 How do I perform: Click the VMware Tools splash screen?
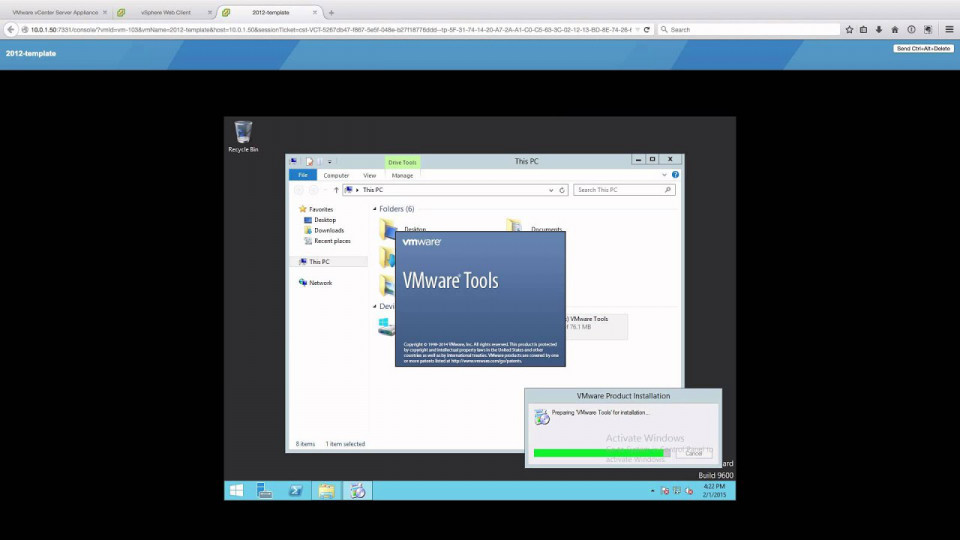click(480, 299)
